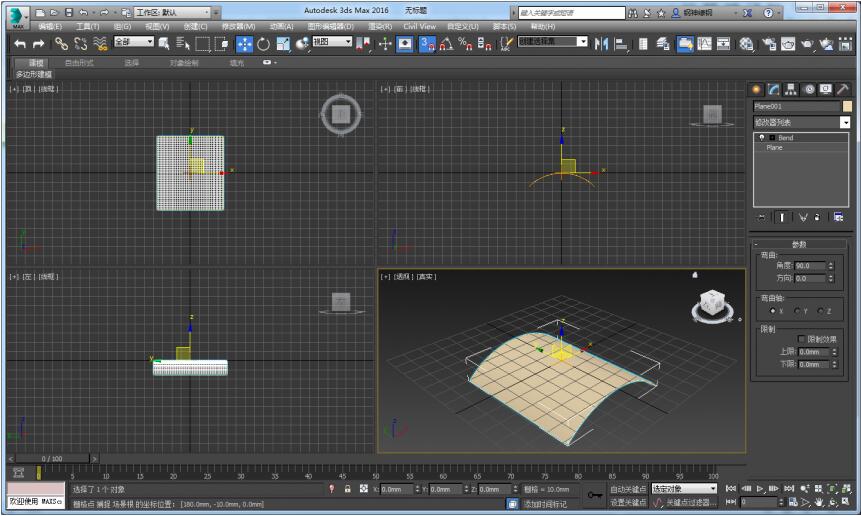Open the Create tab in command panel
This screenshot has height=516, width=861.
tap(757, 89)
